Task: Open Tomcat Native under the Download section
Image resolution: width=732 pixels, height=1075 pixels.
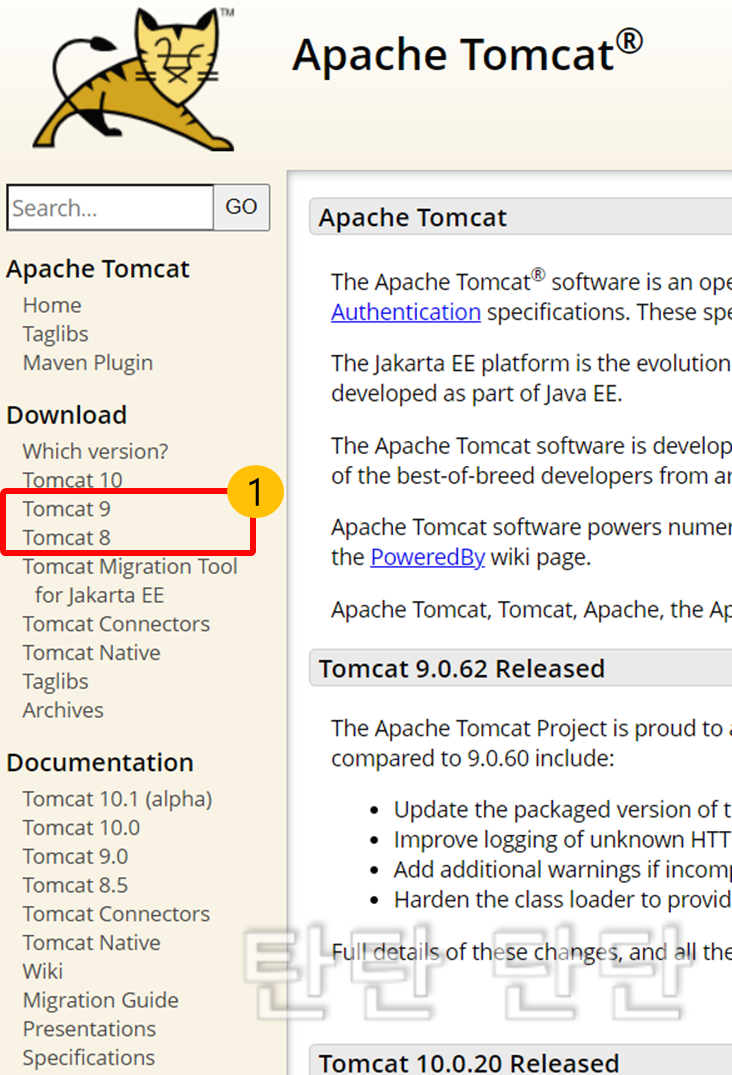Action: point(92,653)
